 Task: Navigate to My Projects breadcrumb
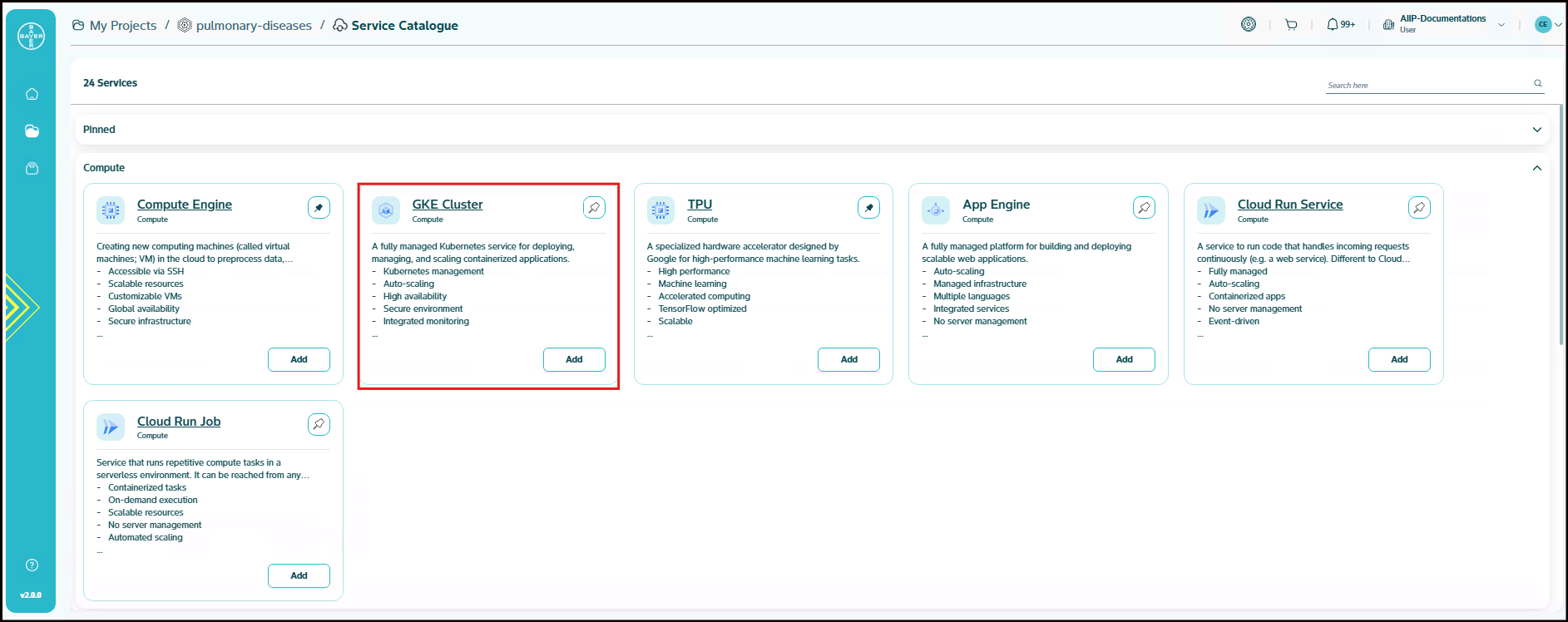122,26
